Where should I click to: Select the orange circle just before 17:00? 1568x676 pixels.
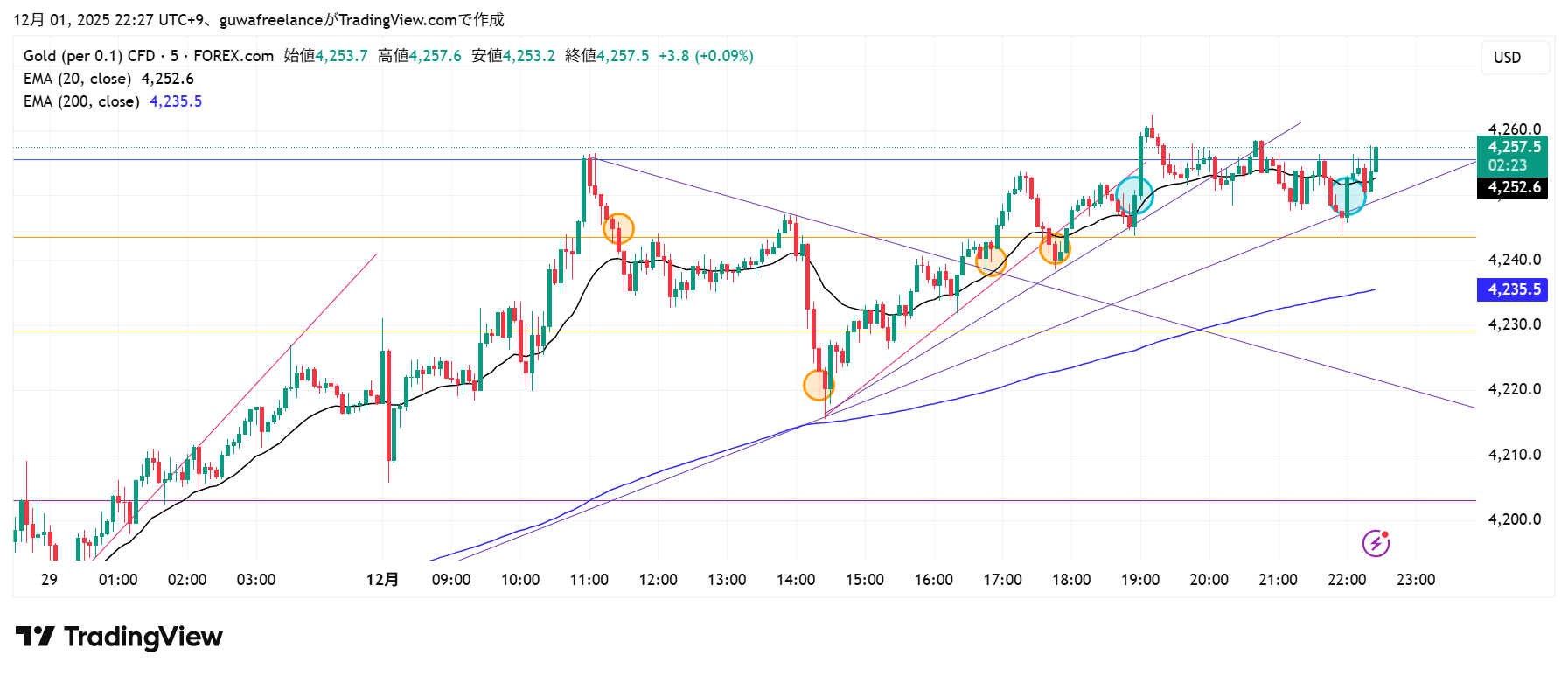coord(991,261)
